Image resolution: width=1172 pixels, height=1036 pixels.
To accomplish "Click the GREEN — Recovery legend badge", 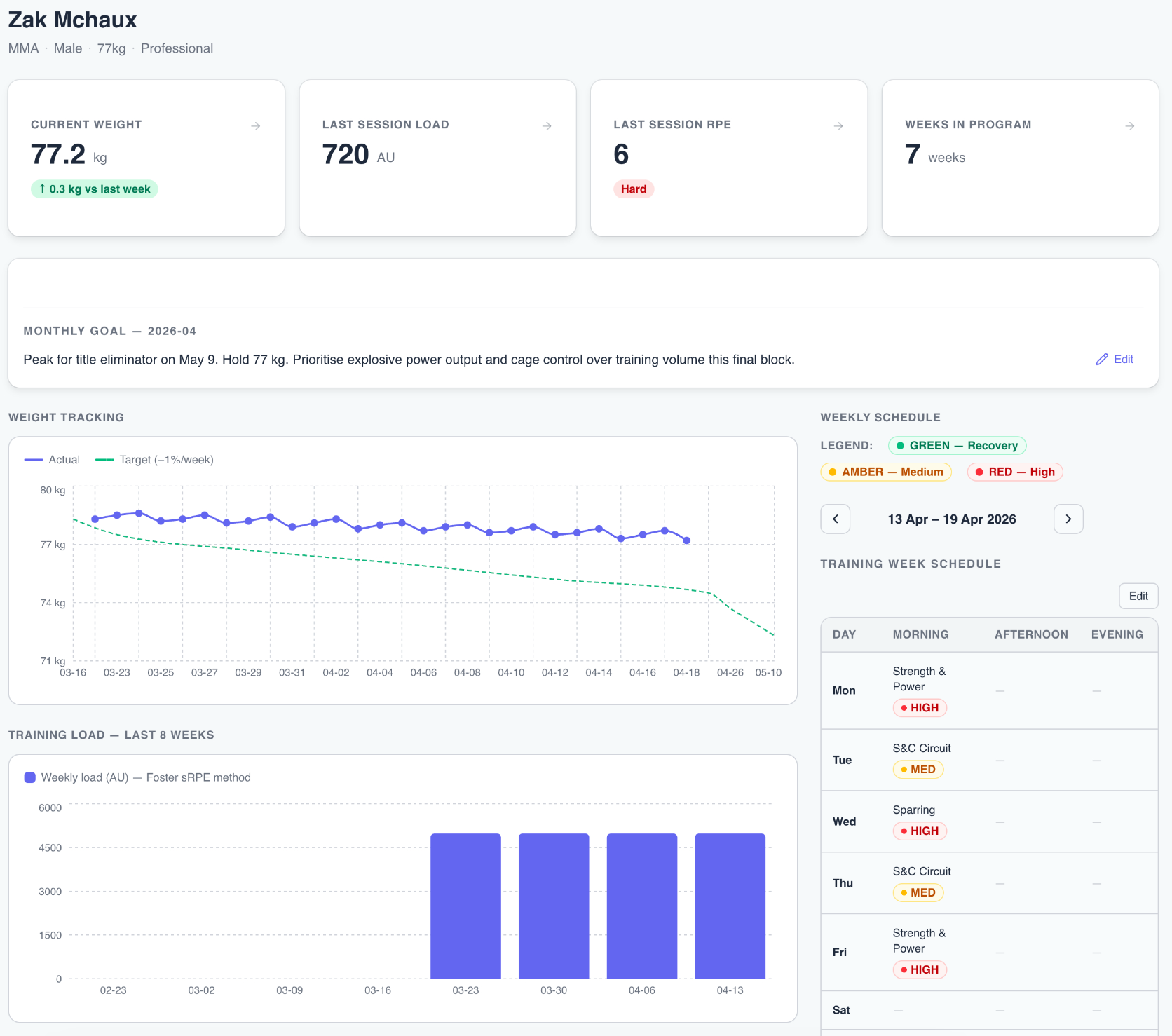I will pos(957,446).
